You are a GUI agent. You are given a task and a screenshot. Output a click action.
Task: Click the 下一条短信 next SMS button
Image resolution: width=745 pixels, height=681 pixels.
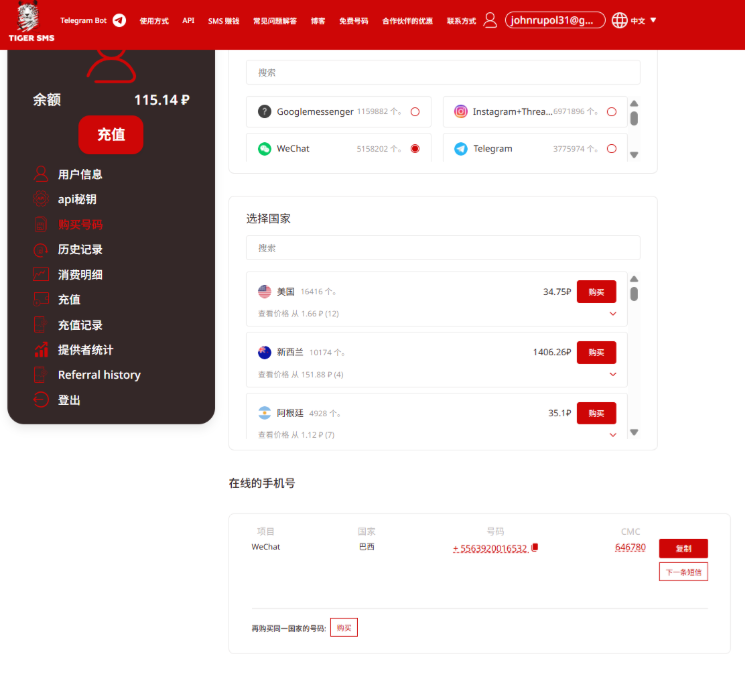pos(683,572)
